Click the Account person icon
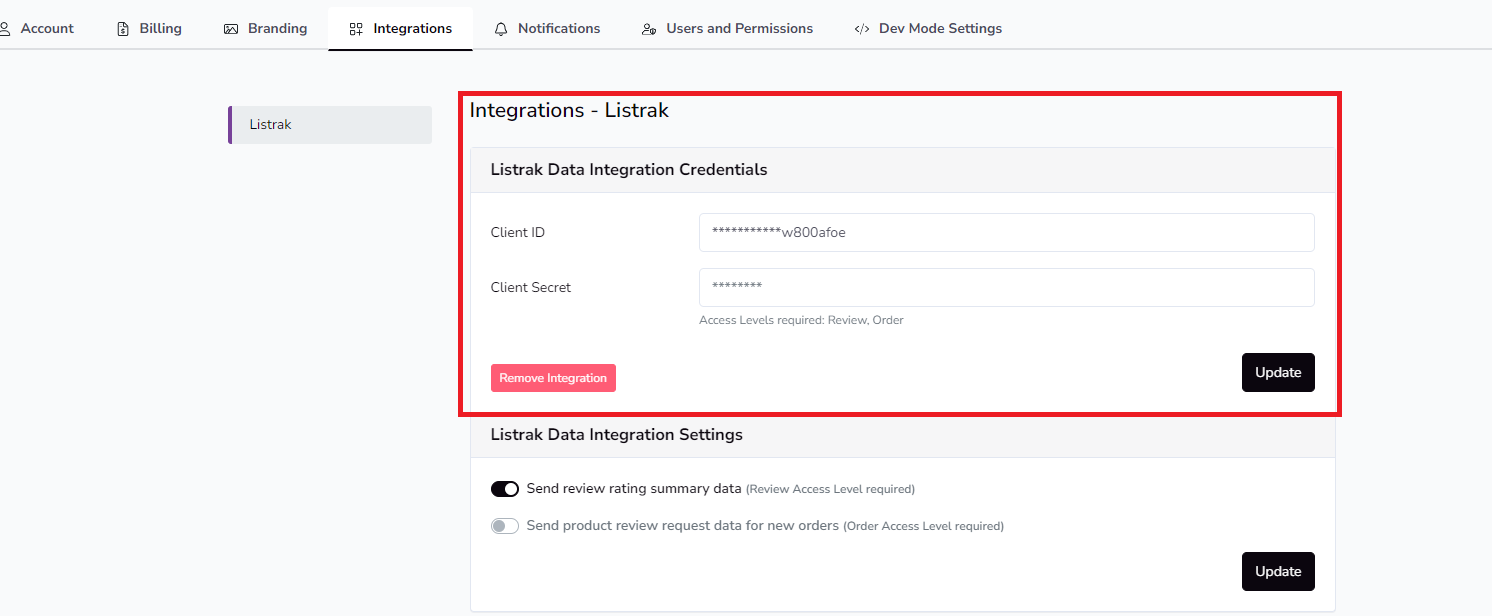The height and width of the screenshot is (616, 1492). pyautogui.click(x=4, y=29)
